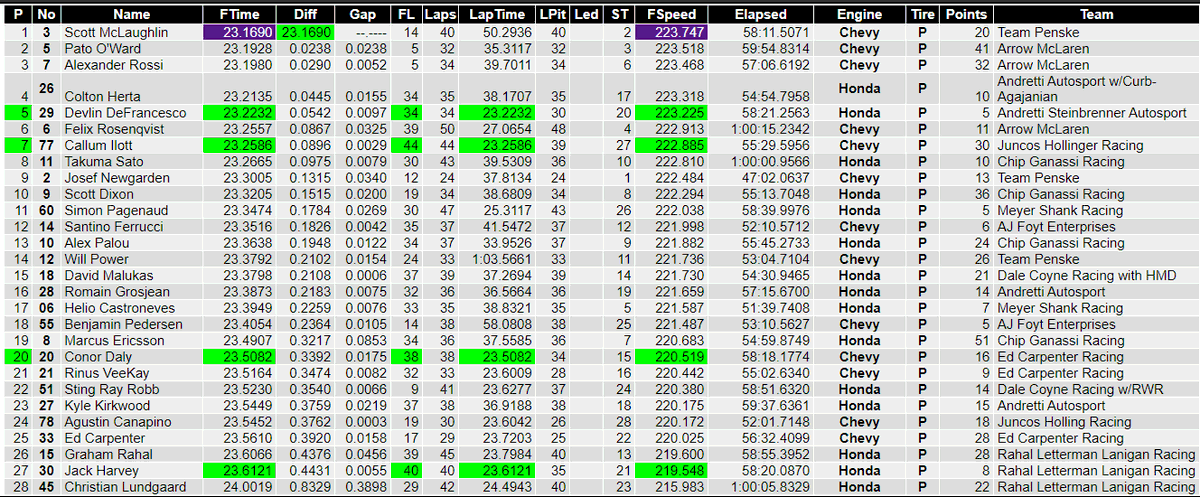Image resolution: width=1200 pixels, height=497 pixels.
Task: Click the Elapsed column header
Action: [759, 15]
